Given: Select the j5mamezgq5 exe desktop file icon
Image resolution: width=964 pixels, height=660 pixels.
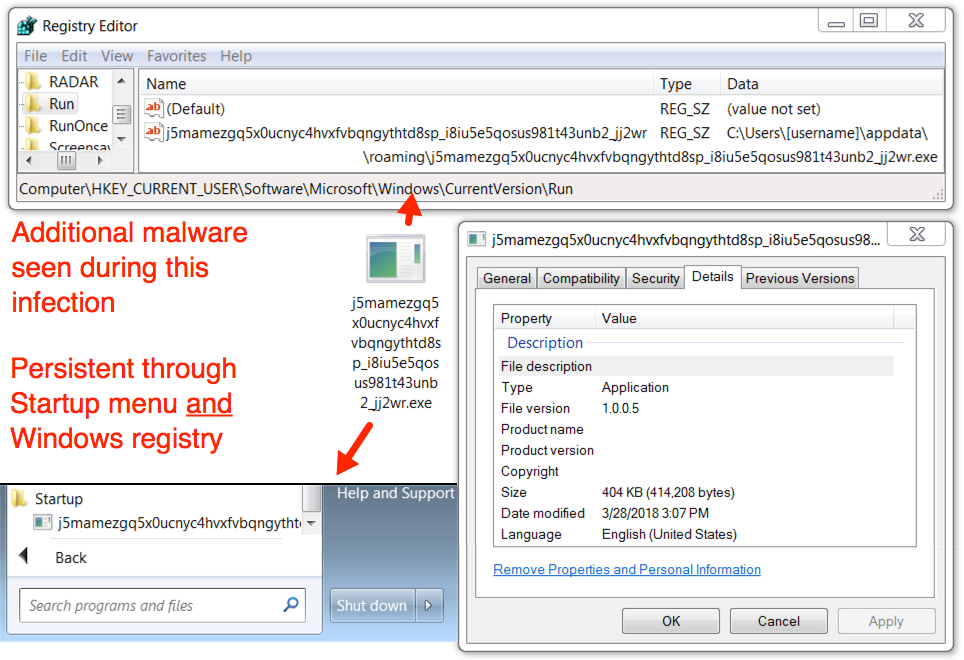Looking at the screenshot, I should tap(396, 258).
